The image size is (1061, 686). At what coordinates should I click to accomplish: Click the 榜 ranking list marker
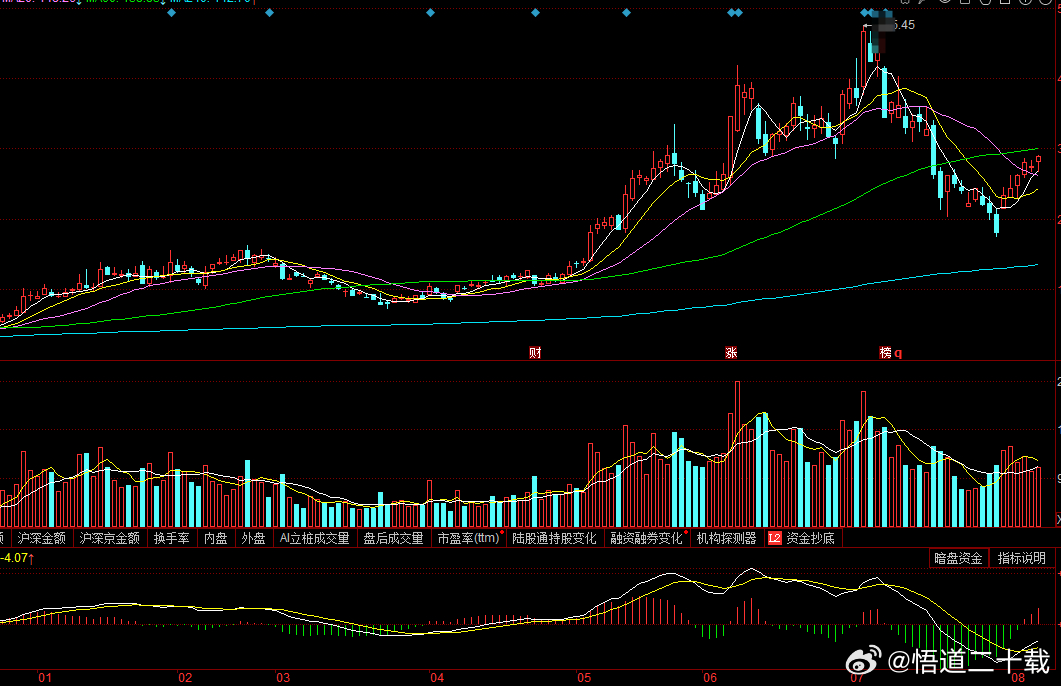click(885, 352)
